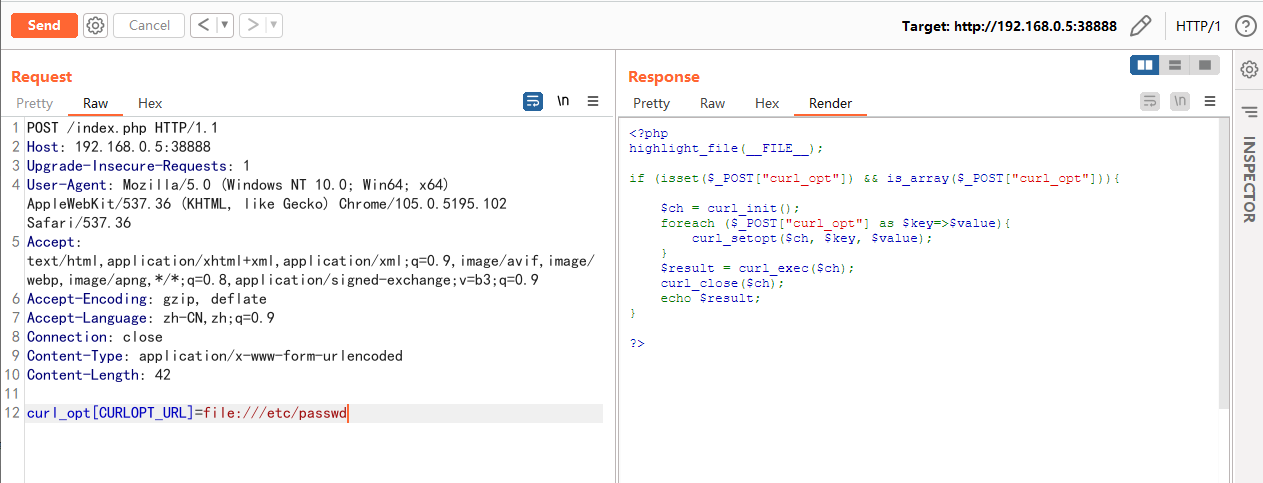Edit target with the pencil icon

pos(1140,26)
